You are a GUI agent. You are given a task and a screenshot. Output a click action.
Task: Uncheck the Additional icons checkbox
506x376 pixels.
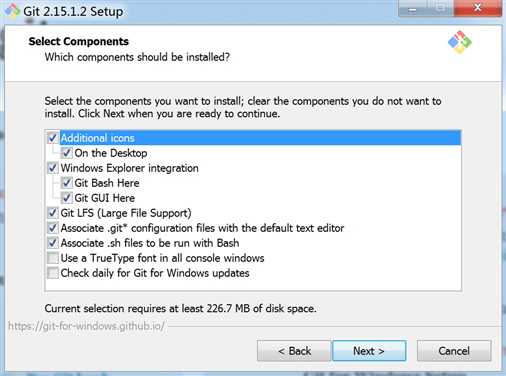pyautogui.click(x=53, y=138)
